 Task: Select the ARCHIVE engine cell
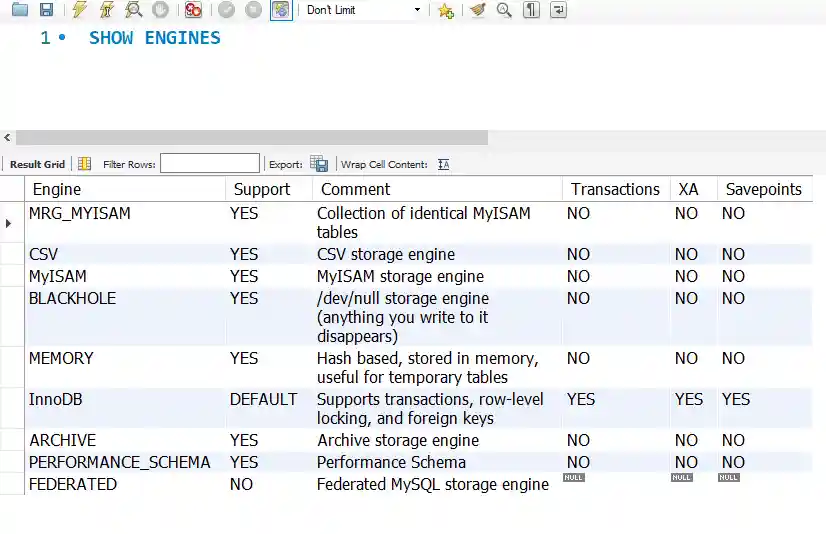125,440
